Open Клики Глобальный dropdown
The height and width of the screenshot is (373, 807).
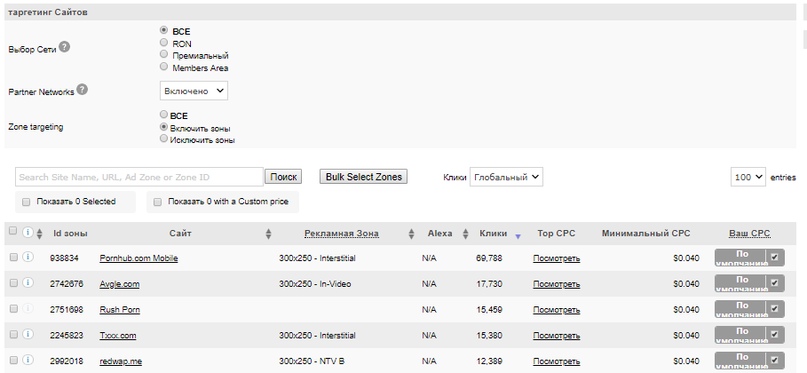(506, 177)
